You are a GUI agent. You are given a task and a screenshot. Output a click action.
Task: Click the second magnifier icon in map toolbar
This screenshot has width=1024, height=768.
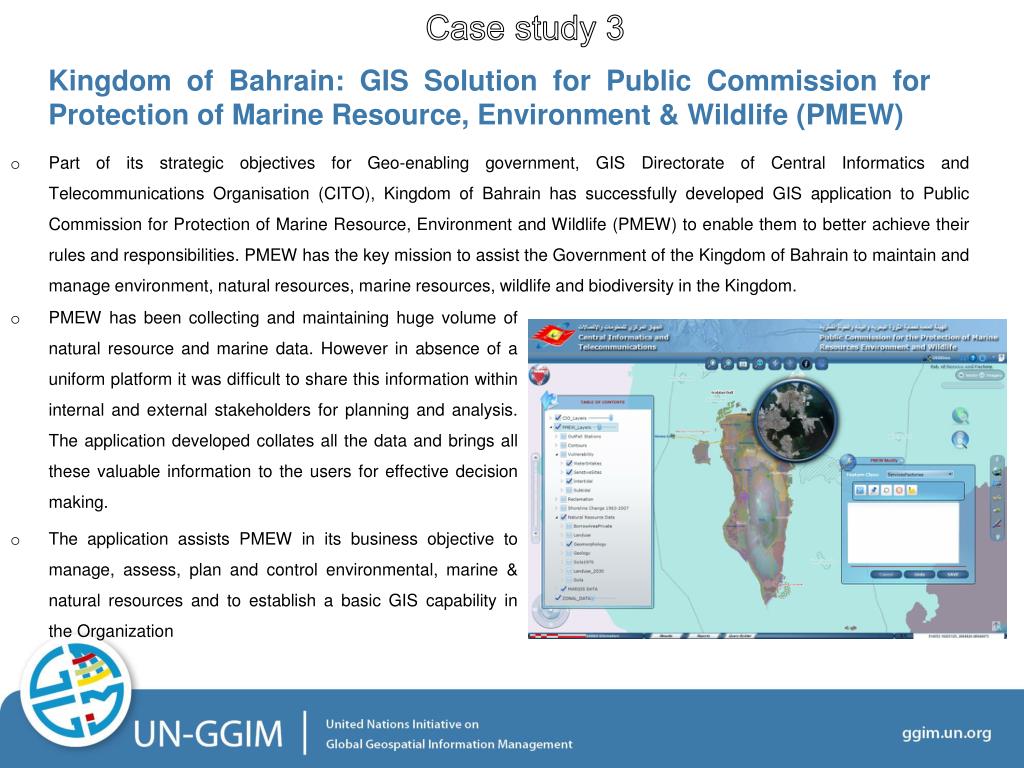(728, 363)
